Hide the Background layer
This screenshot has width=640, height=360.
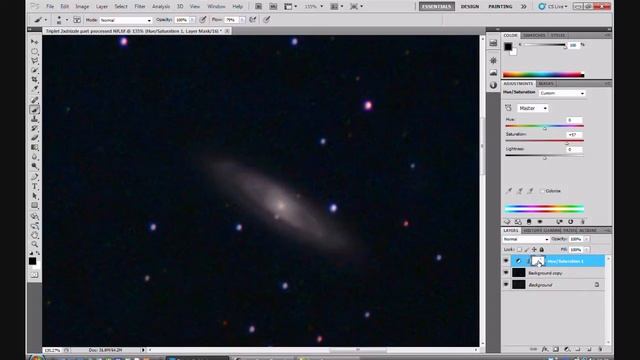click(x=506, y=284)
